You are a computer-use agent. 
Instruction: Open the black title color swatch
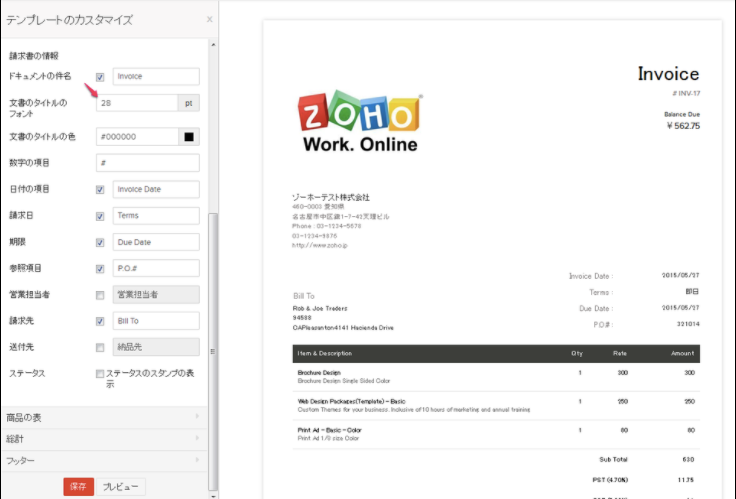189,137
